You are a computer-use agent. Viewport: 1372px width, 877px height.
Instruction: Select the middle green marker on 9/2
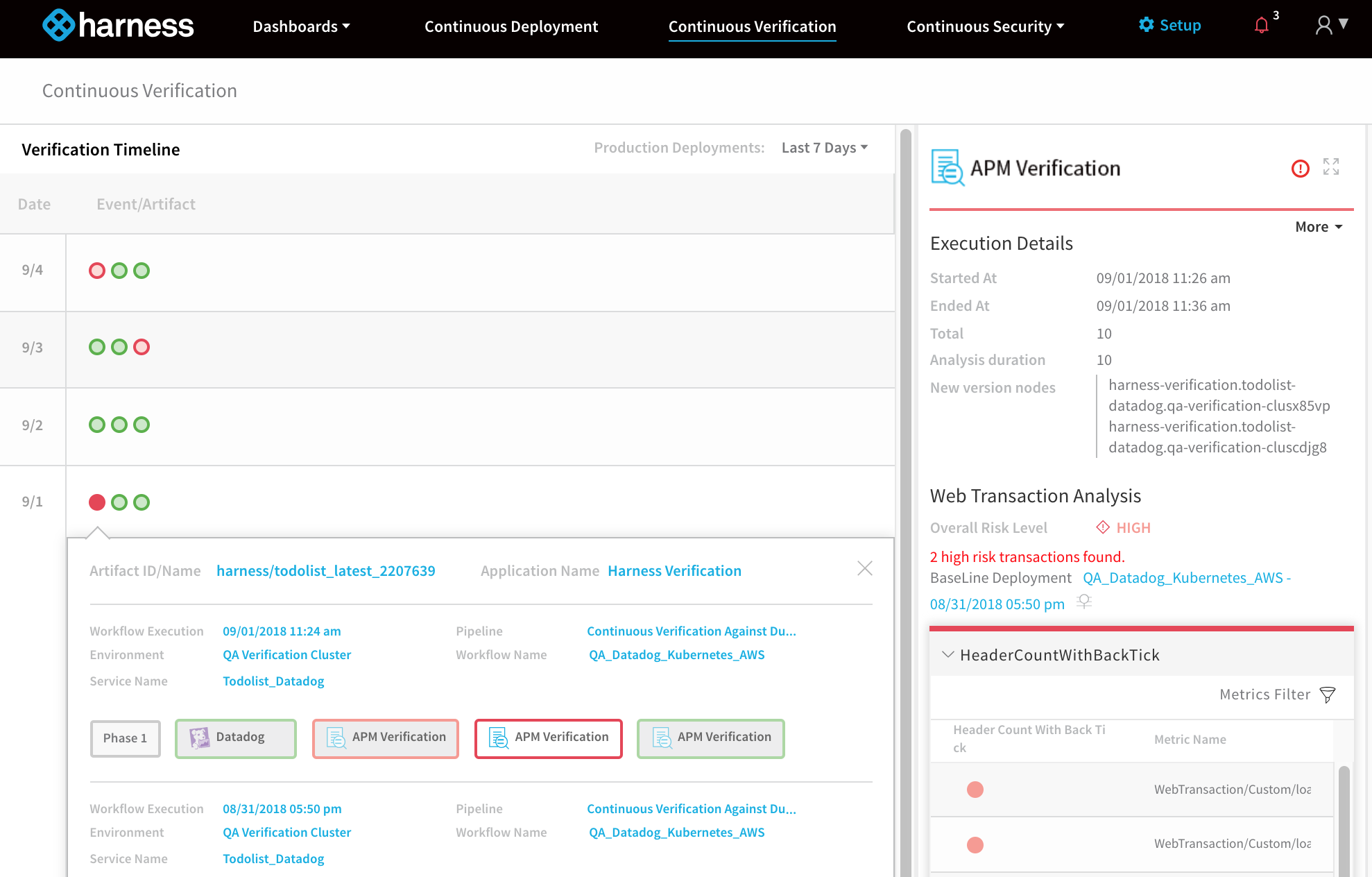[x=119, y=425]
